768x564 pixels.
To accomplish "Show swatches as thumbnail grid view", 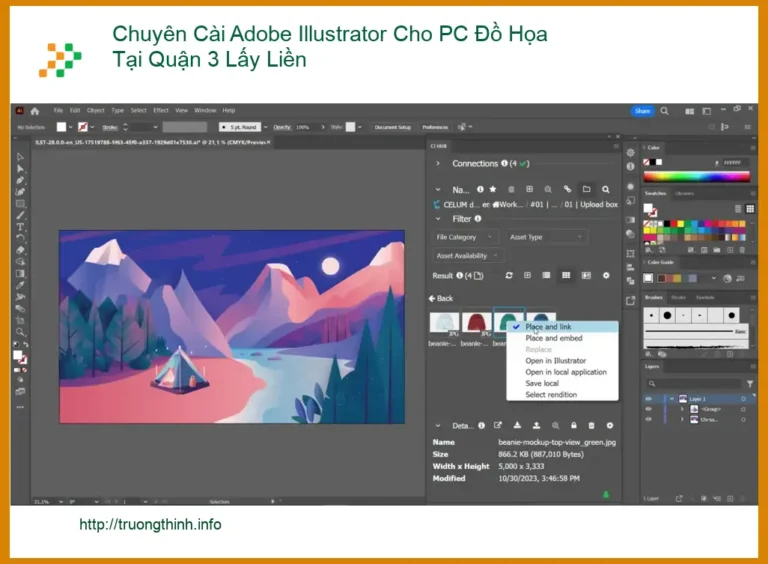I will point(750,209).
